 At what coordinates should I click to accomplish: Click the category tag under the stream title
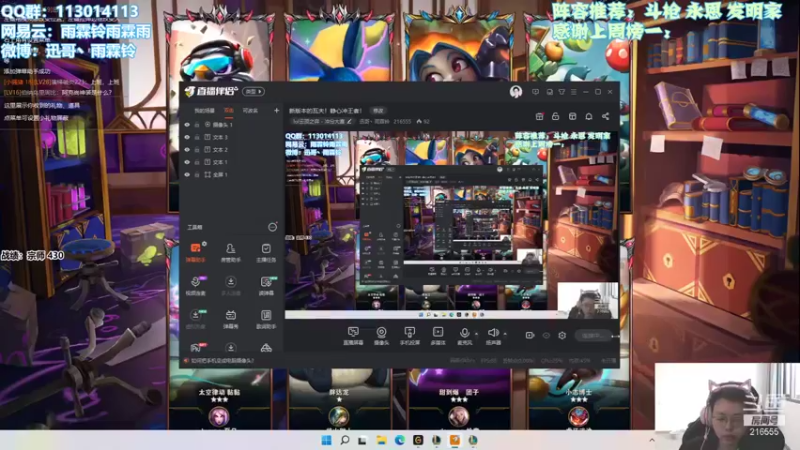pos(322,121)
